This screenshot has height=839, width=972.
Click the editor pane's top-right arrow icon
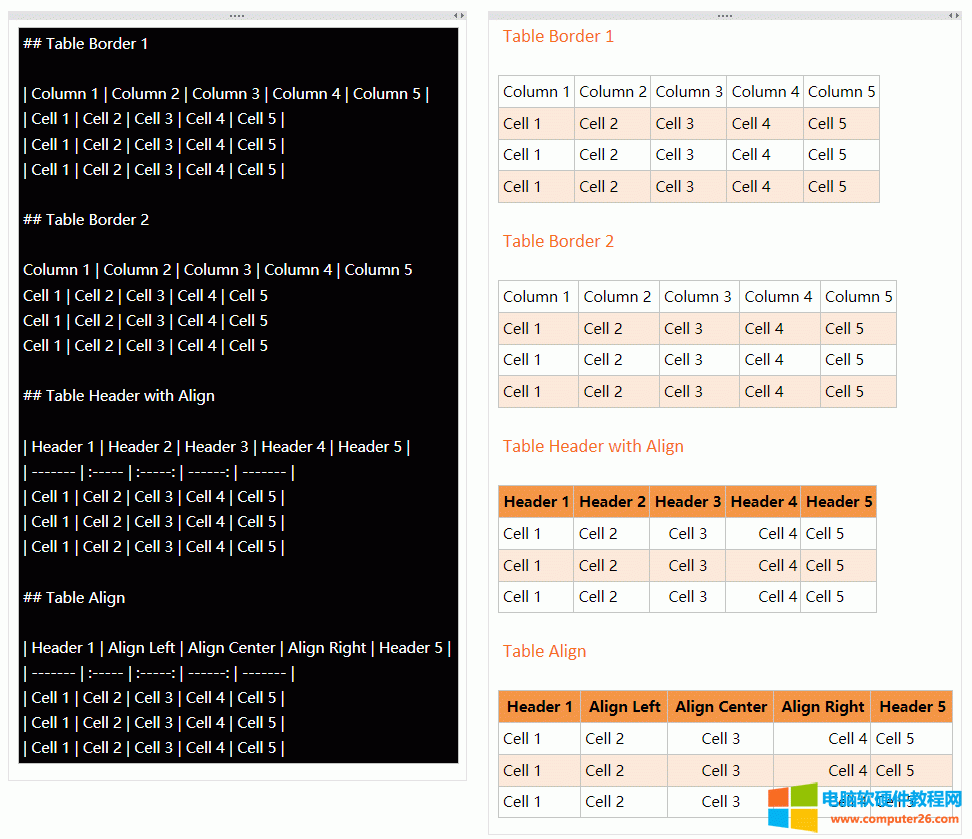(x=459, y=16)
